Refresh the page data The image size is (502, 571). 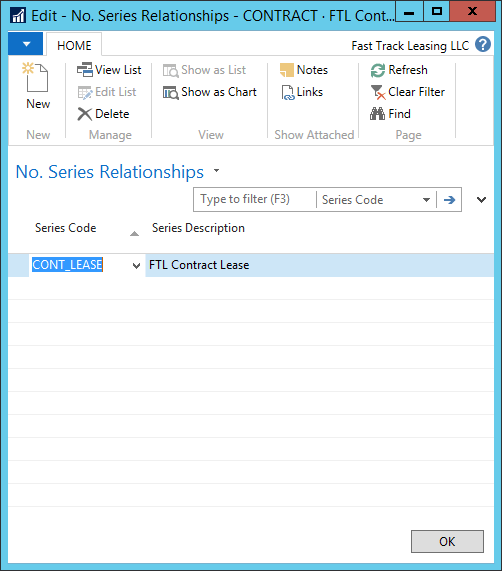(x=399, y=70)
